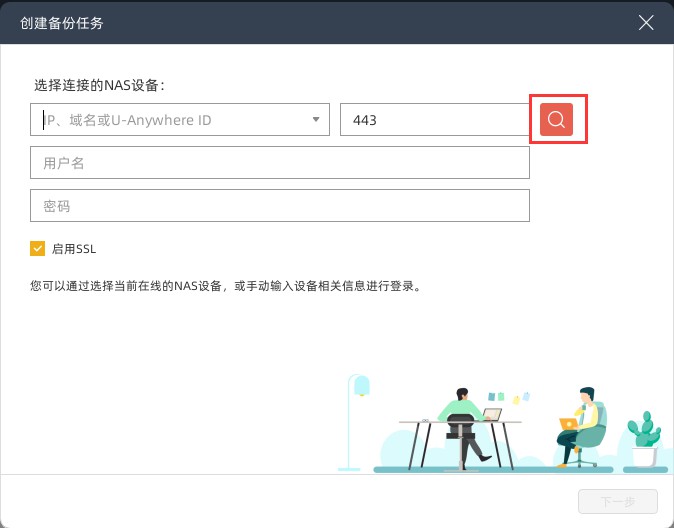Screen dimensions: 674x528
Task: Click the 选择连接的NAS设备 label
Action: tap(99, 86)
